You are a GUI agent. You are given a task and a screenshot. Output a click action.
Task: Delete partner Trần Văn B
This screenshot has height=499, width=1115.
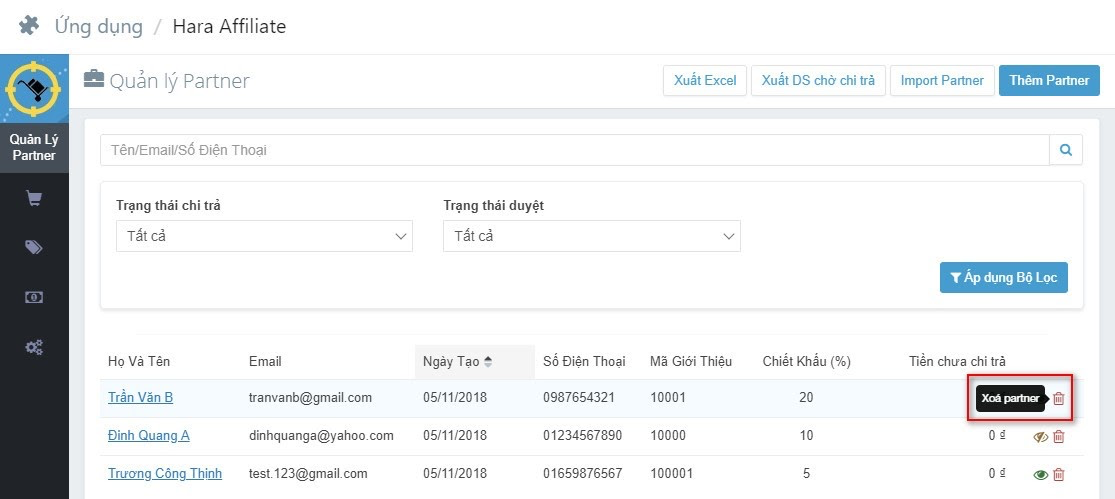1059,398
